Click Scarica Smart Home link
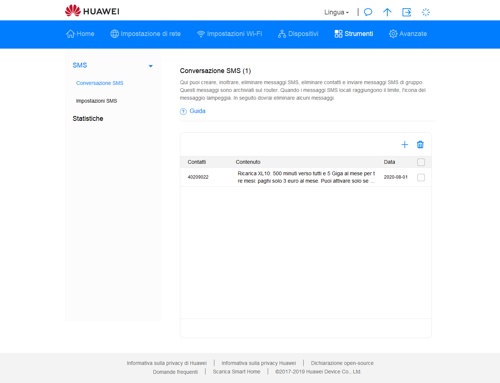Screen dimensions: 500x383 pos(236,372)
